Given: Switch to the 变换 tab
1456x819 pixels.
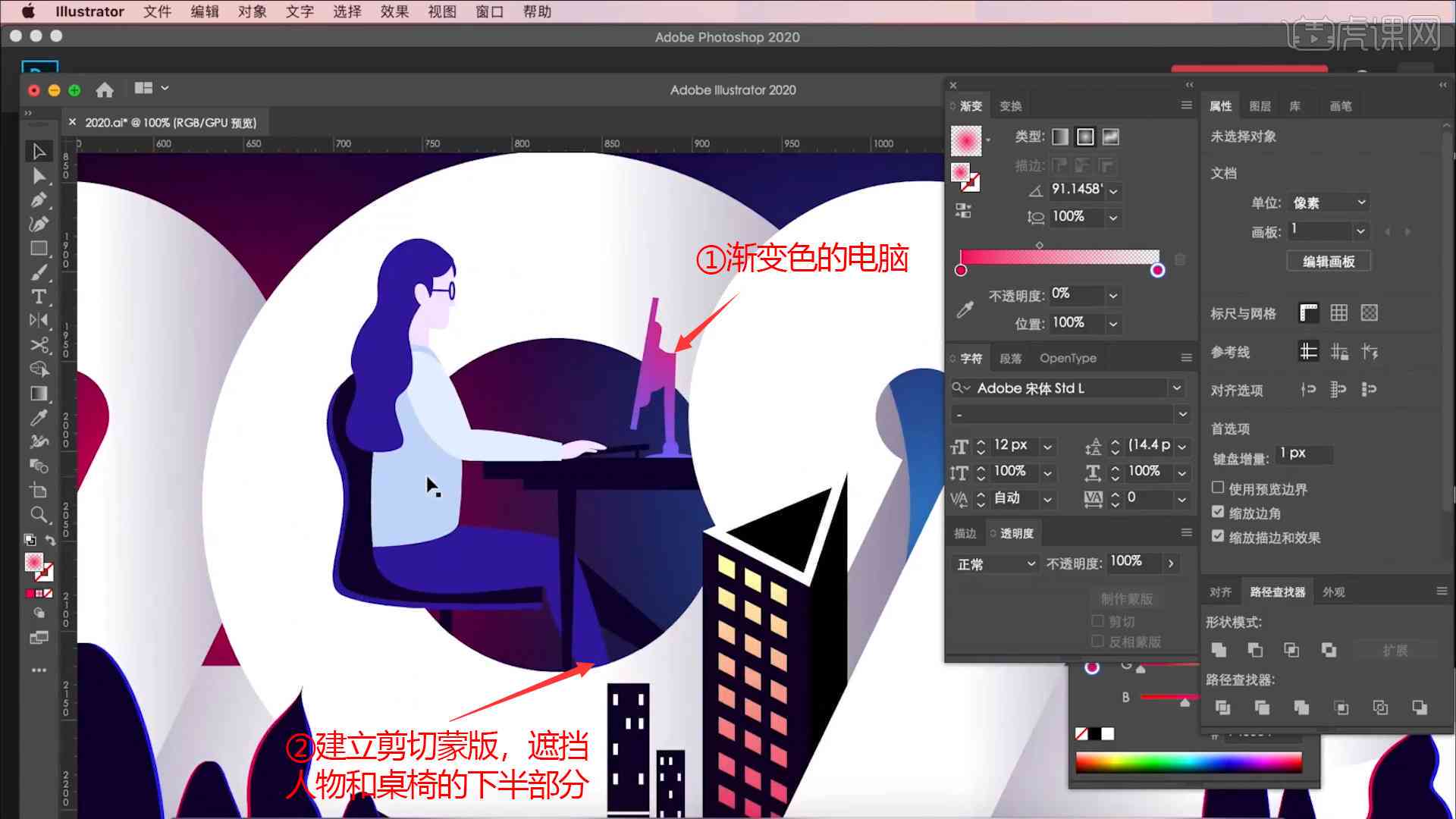Looking at the screenshot, I should tap(1011, 106).
